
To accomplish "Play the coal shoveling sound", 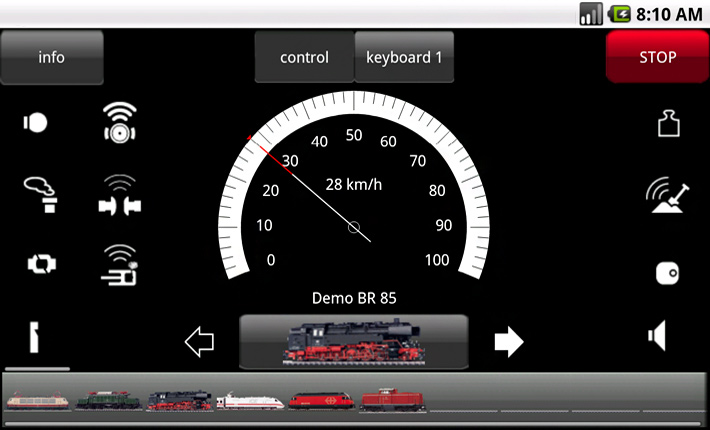I will point(667,195).
